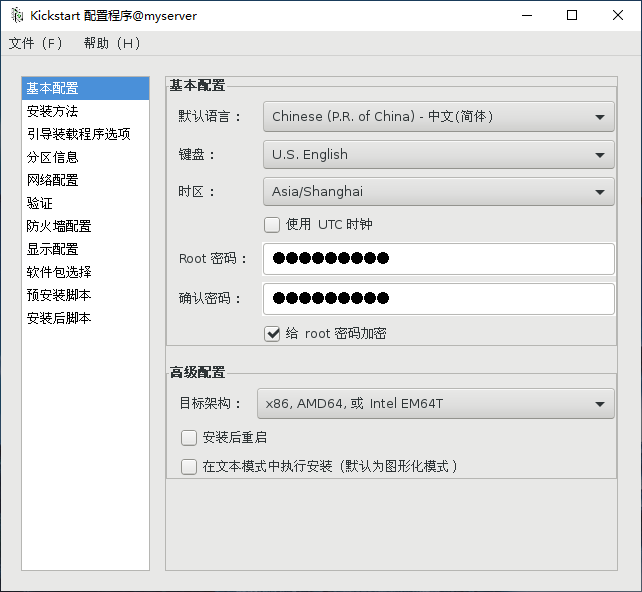642x592 pixels.
Task: Click the Kickstart app icon in title bar
Action: point(17,15)
